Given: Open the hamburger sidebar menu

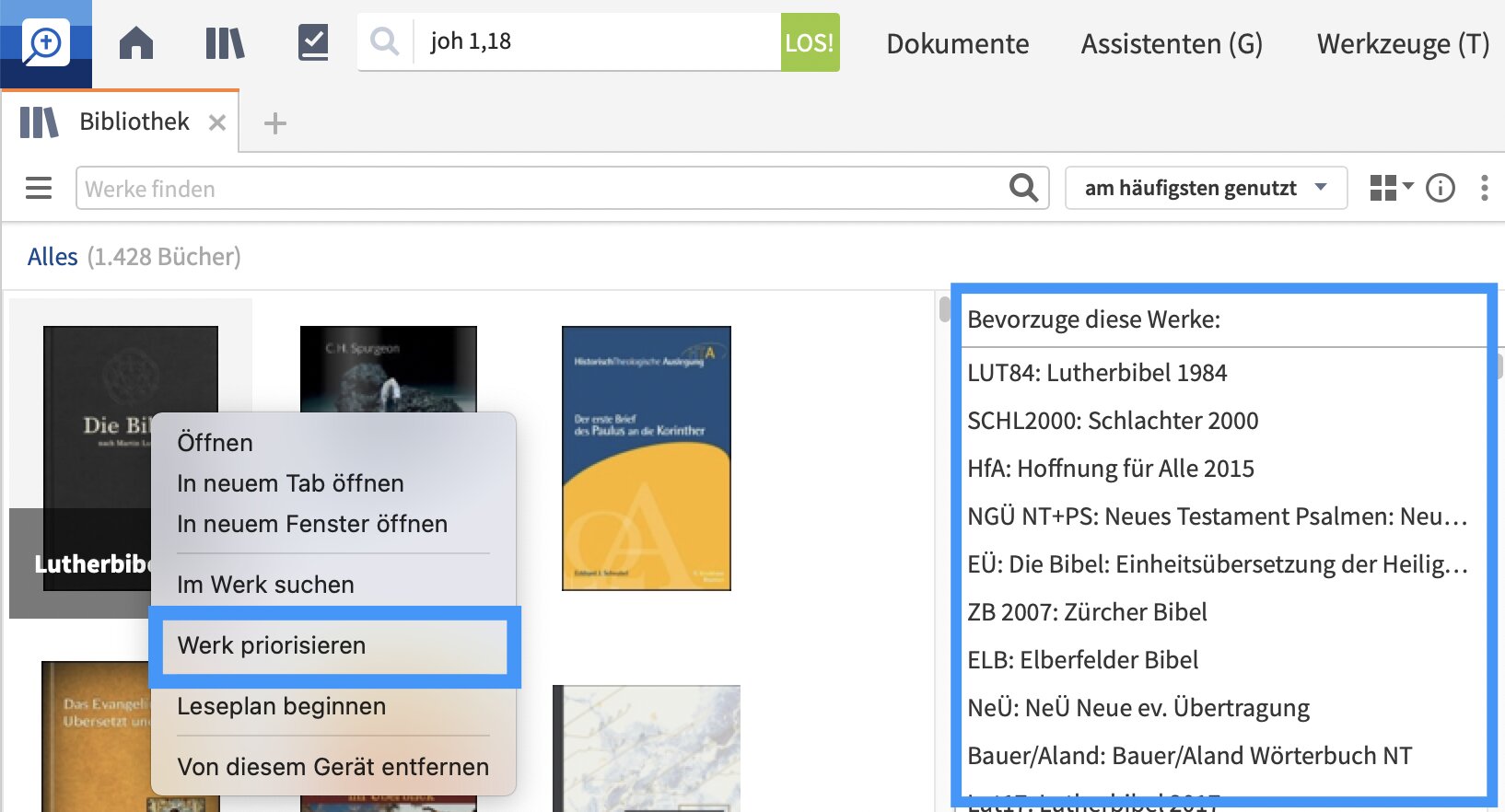Looking at the screenshot, I should click(x=39, y=188).
